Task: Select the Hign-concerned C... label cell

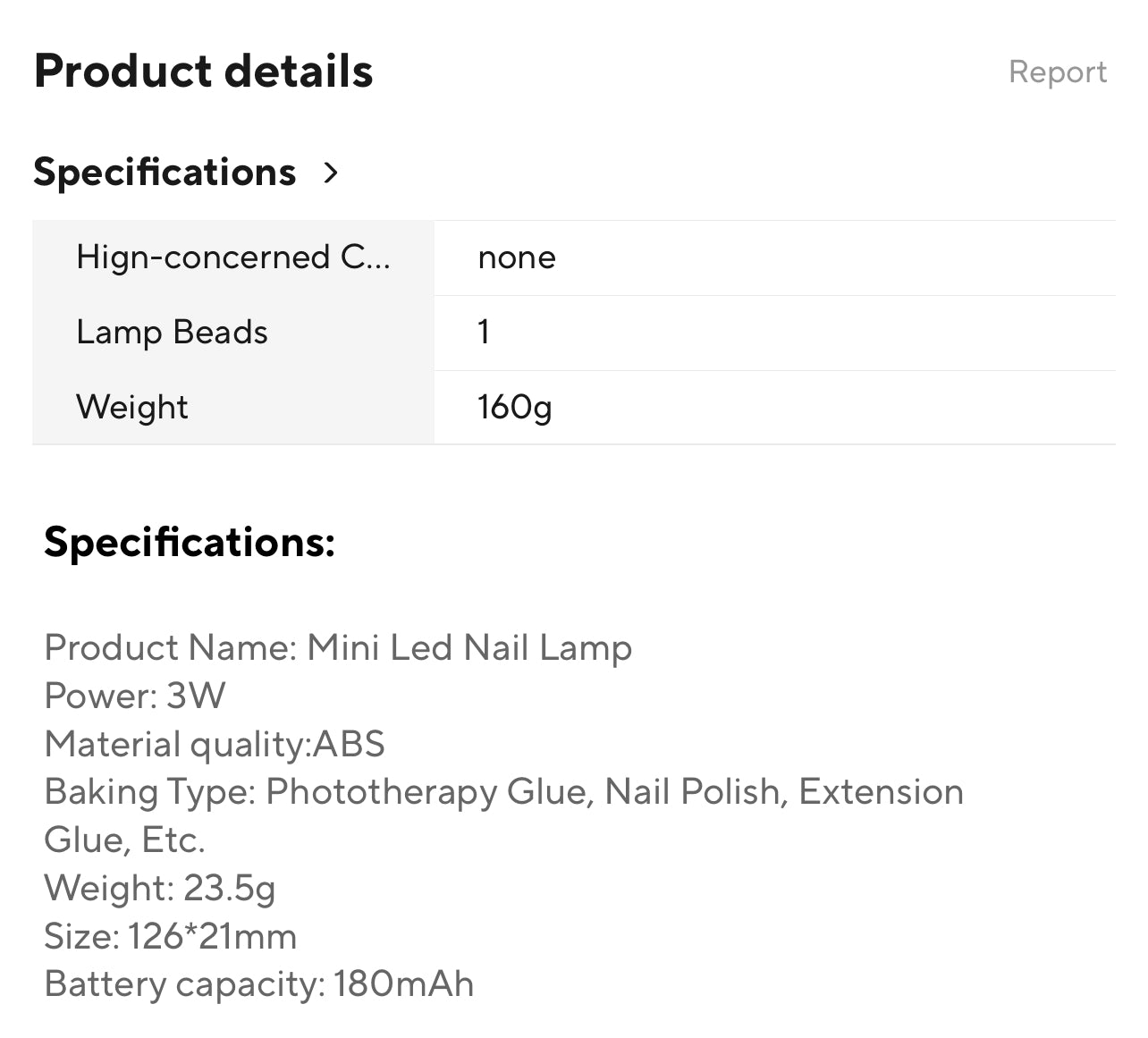Action: tap(232, 257)
